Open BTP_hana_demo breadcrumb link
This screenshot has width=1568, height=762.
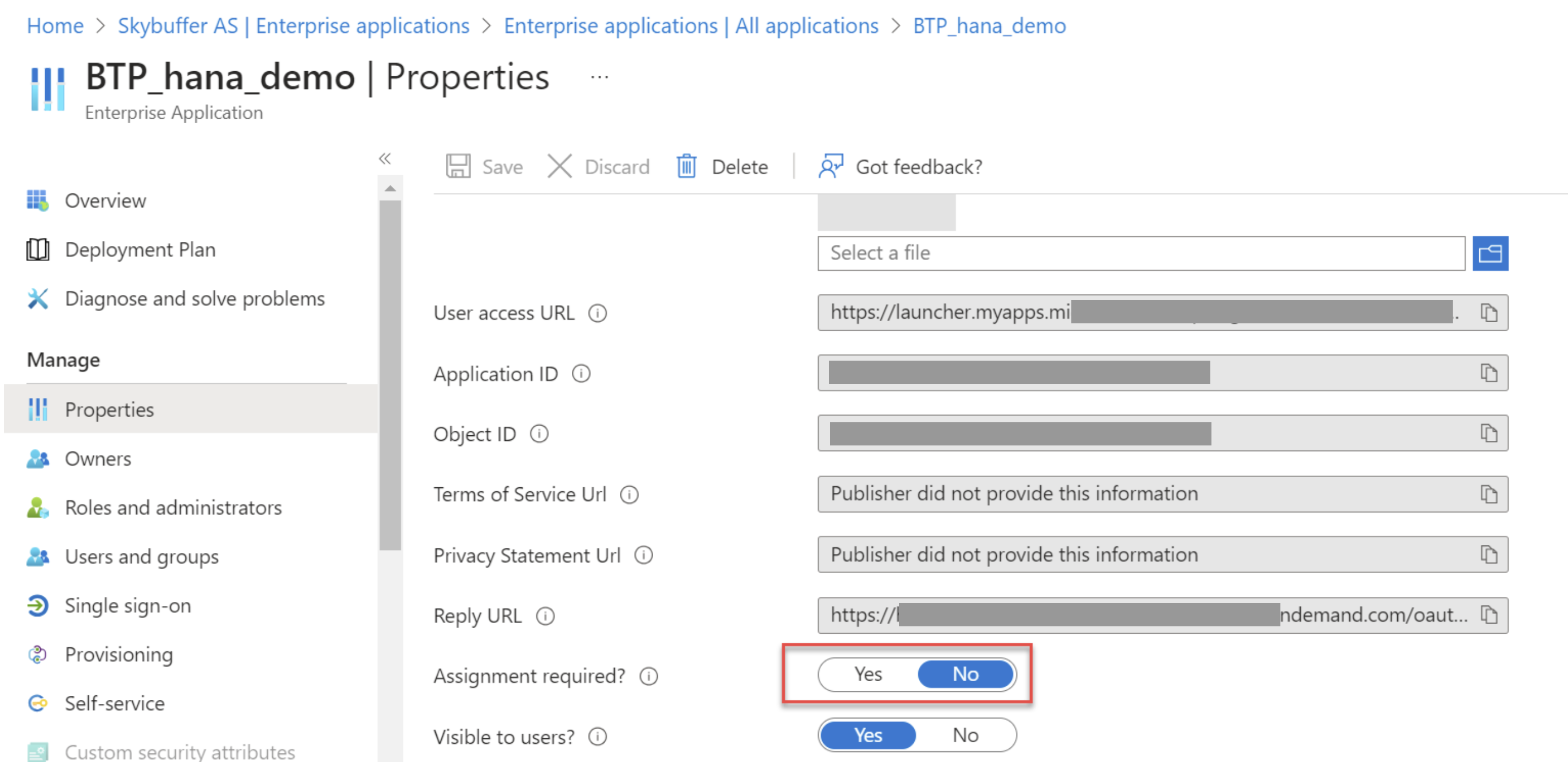989,25
